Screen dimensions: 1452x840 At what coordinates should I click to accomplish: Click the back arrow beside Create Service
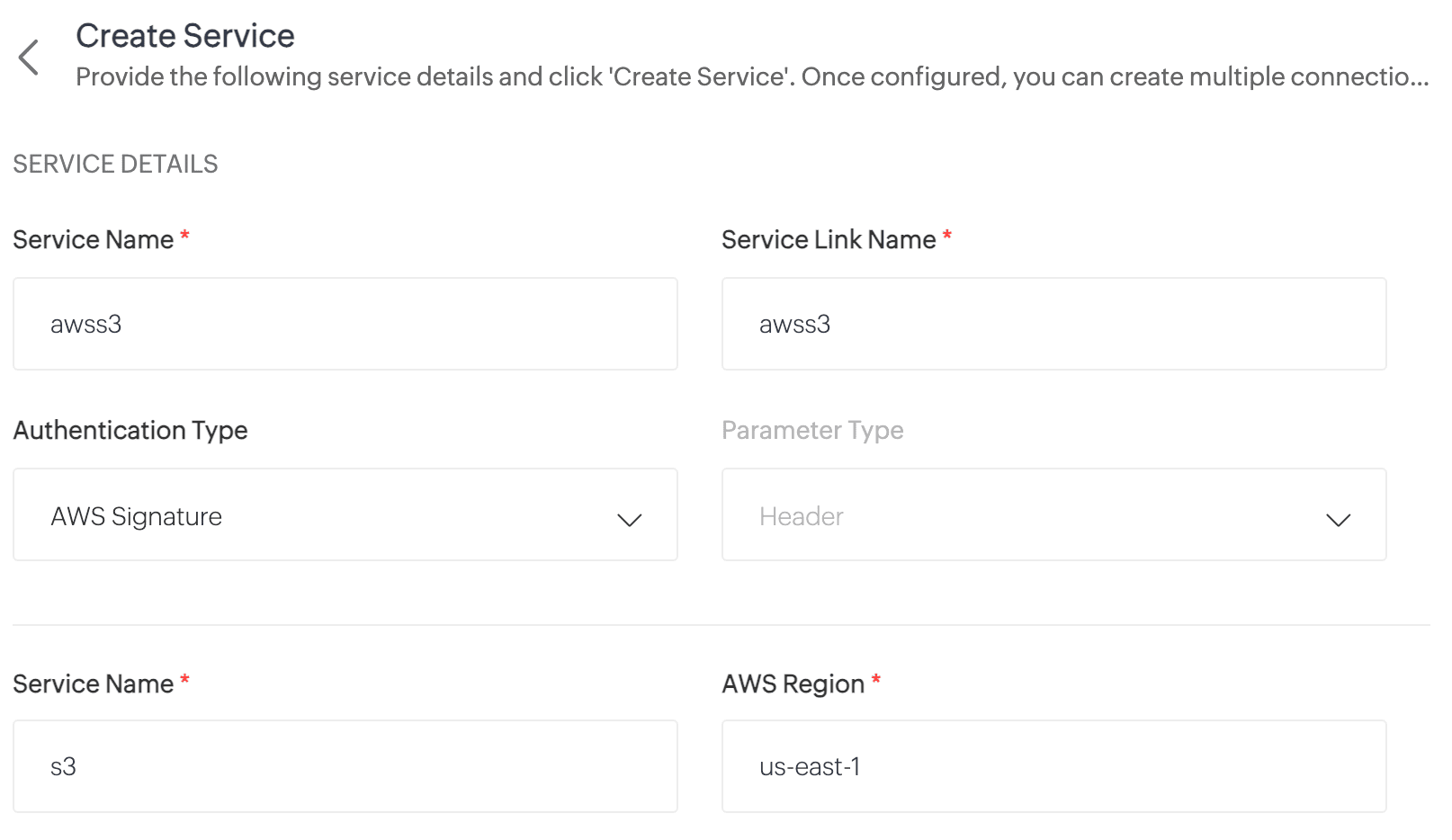click(29, 58)
